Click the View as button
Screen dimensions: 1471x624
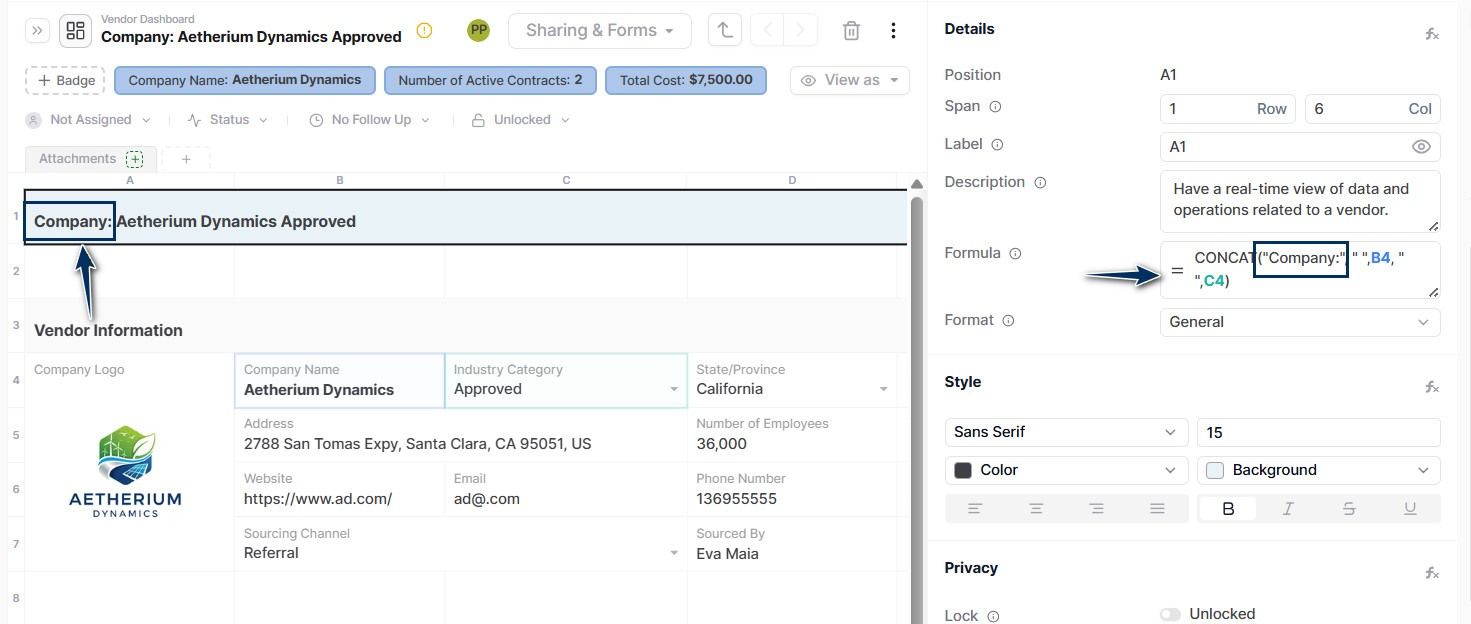[850, 80]
